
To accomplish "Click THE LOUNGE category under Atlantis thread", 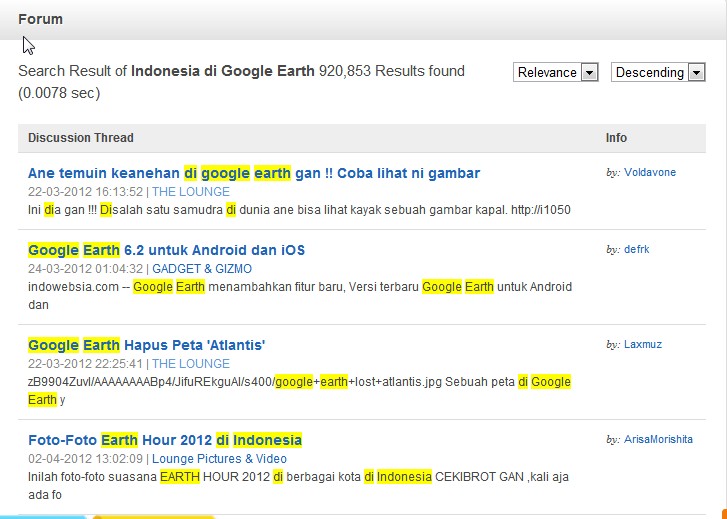I will (x=191, y=364).
